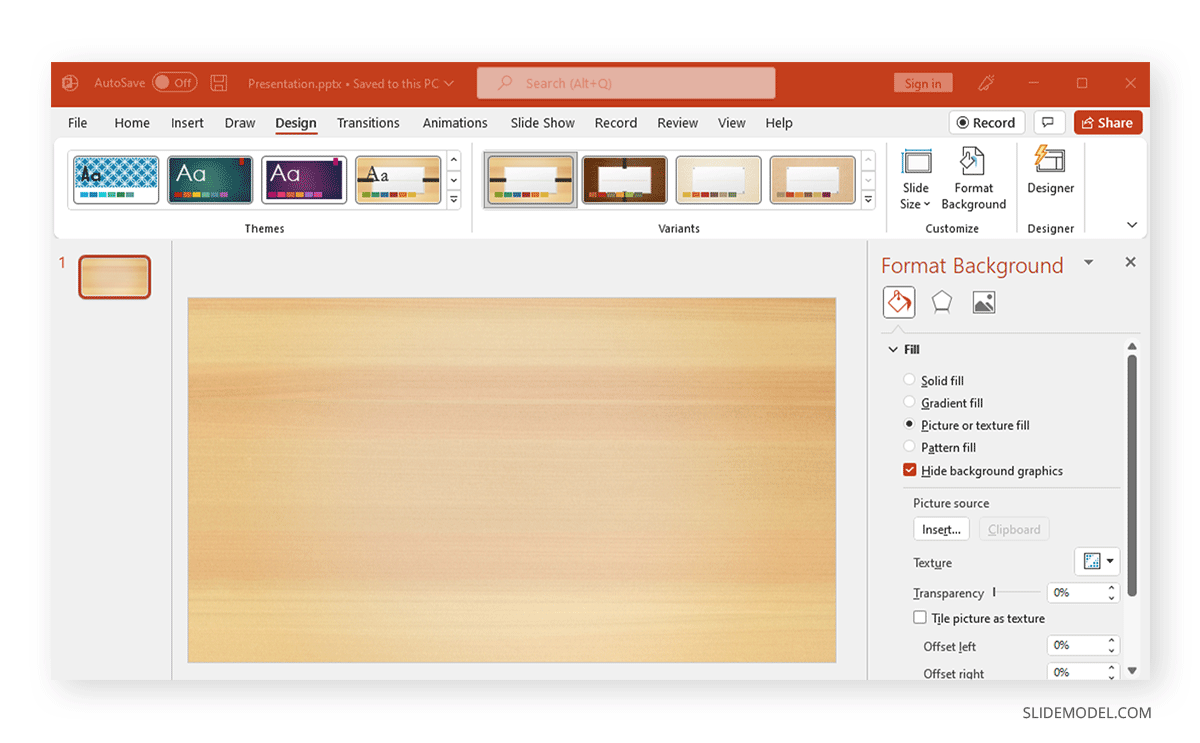1200x743 pixels.
Task: Click the Share button
Action: pyautogui.click(x=1107, y=122)
